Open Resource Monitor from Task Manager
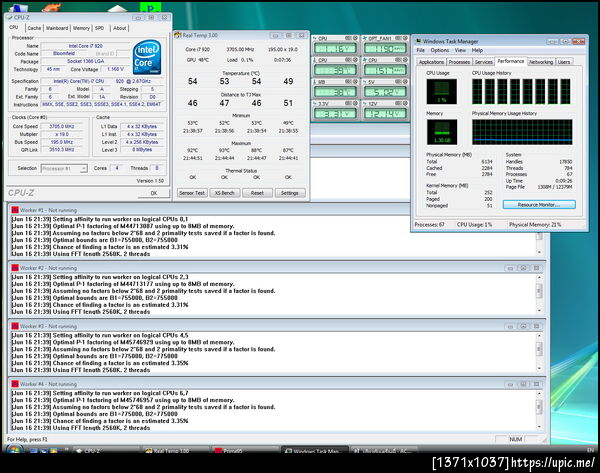 coord(539,205)
